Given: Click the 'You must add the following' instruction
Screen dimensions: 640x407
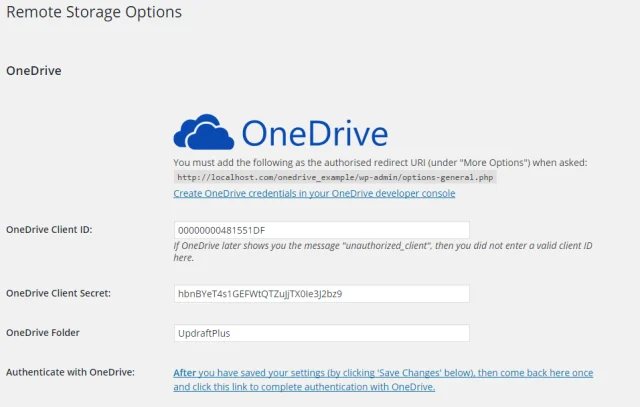Looking at the screenshot, I should (240, 162).
